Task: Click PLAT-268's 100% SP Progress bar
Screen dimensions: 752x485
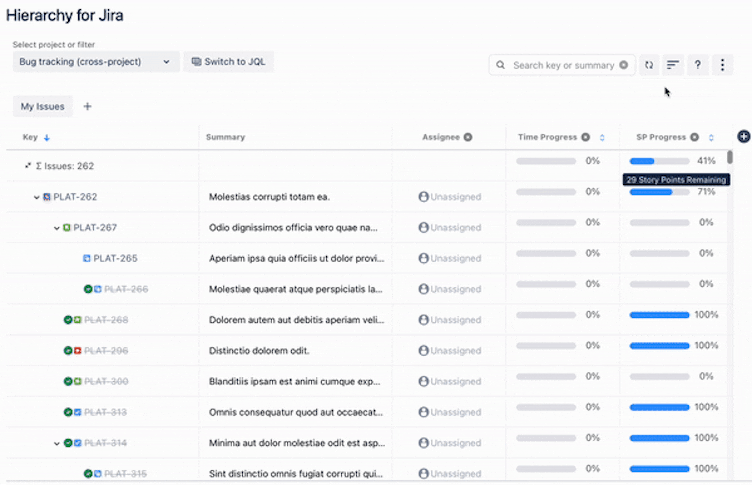Action: (659, 315)
